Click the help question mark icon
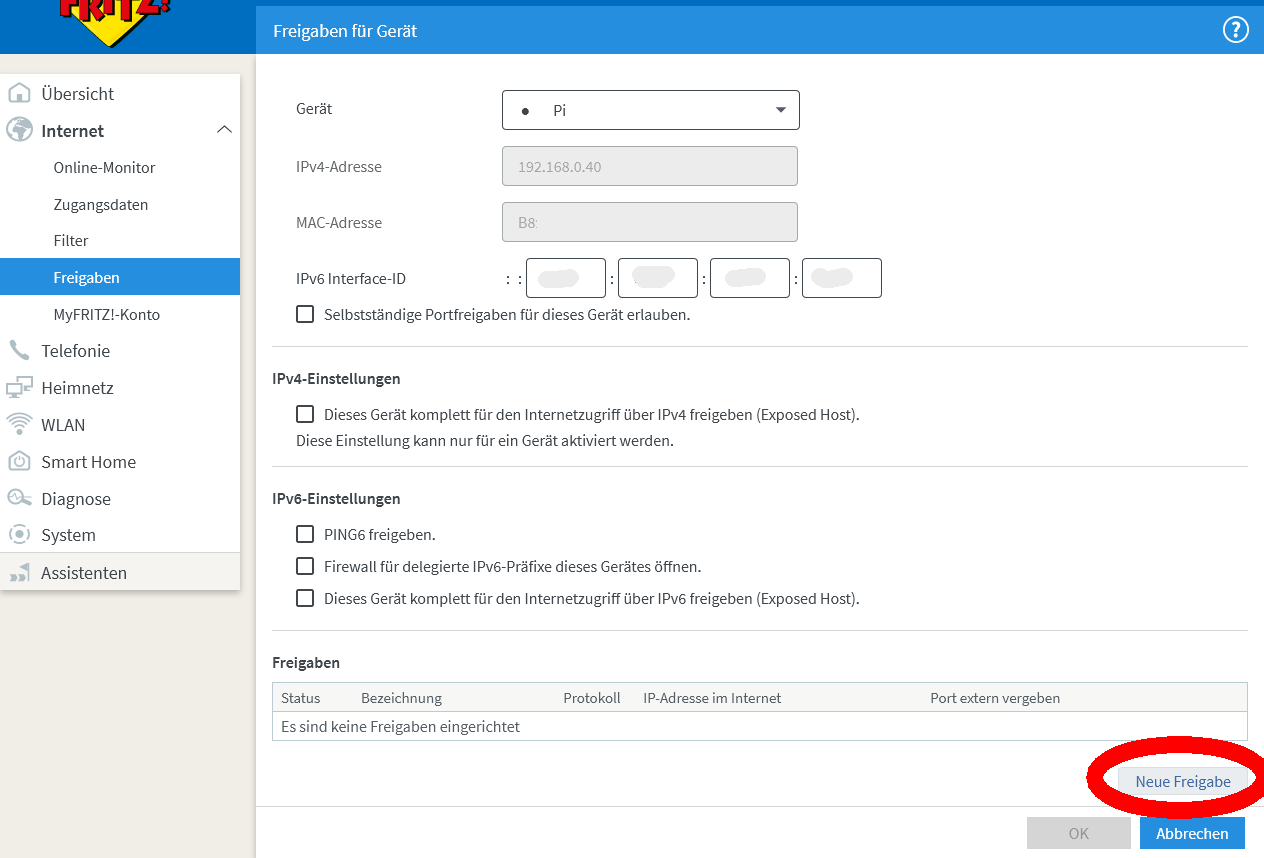Viewport: 1264px width, 858px height. [x=1236, y=31]
